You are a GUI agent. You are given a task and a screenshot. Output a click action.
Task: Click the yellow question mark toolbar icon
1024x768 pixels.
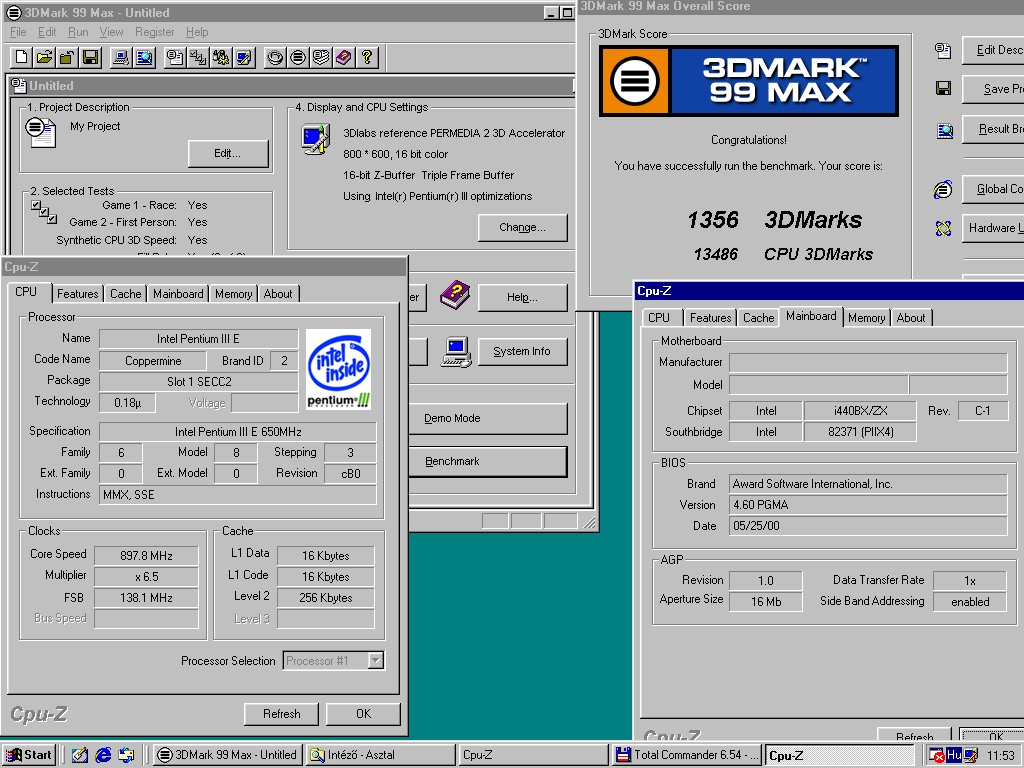pos(366,57)
